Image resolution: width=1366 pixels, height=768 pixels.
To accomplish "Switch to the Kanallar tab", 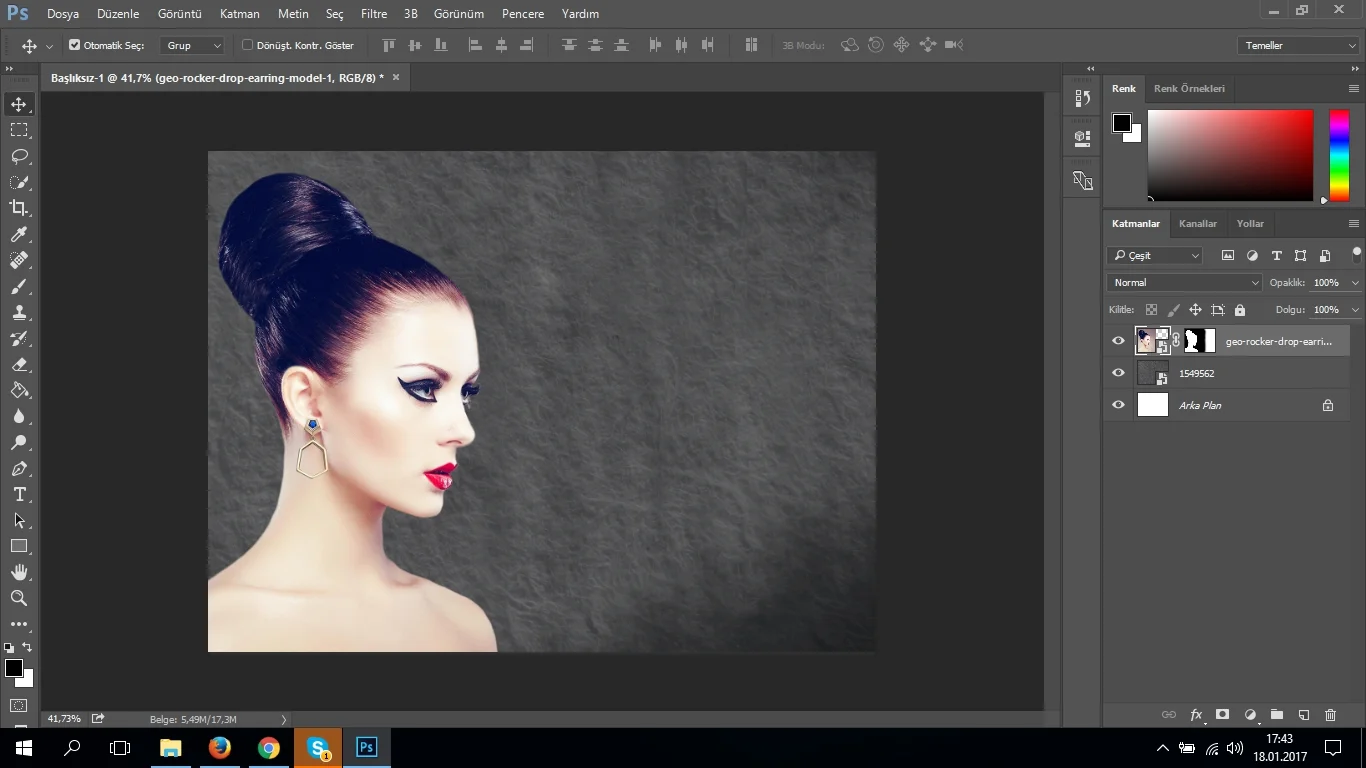I will tap(1198, 224).
